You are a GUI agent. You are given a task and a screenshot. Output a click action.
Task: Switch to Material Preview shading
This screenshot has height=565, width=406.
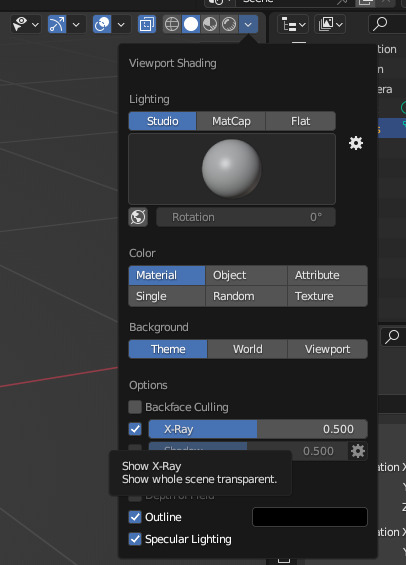210,25
